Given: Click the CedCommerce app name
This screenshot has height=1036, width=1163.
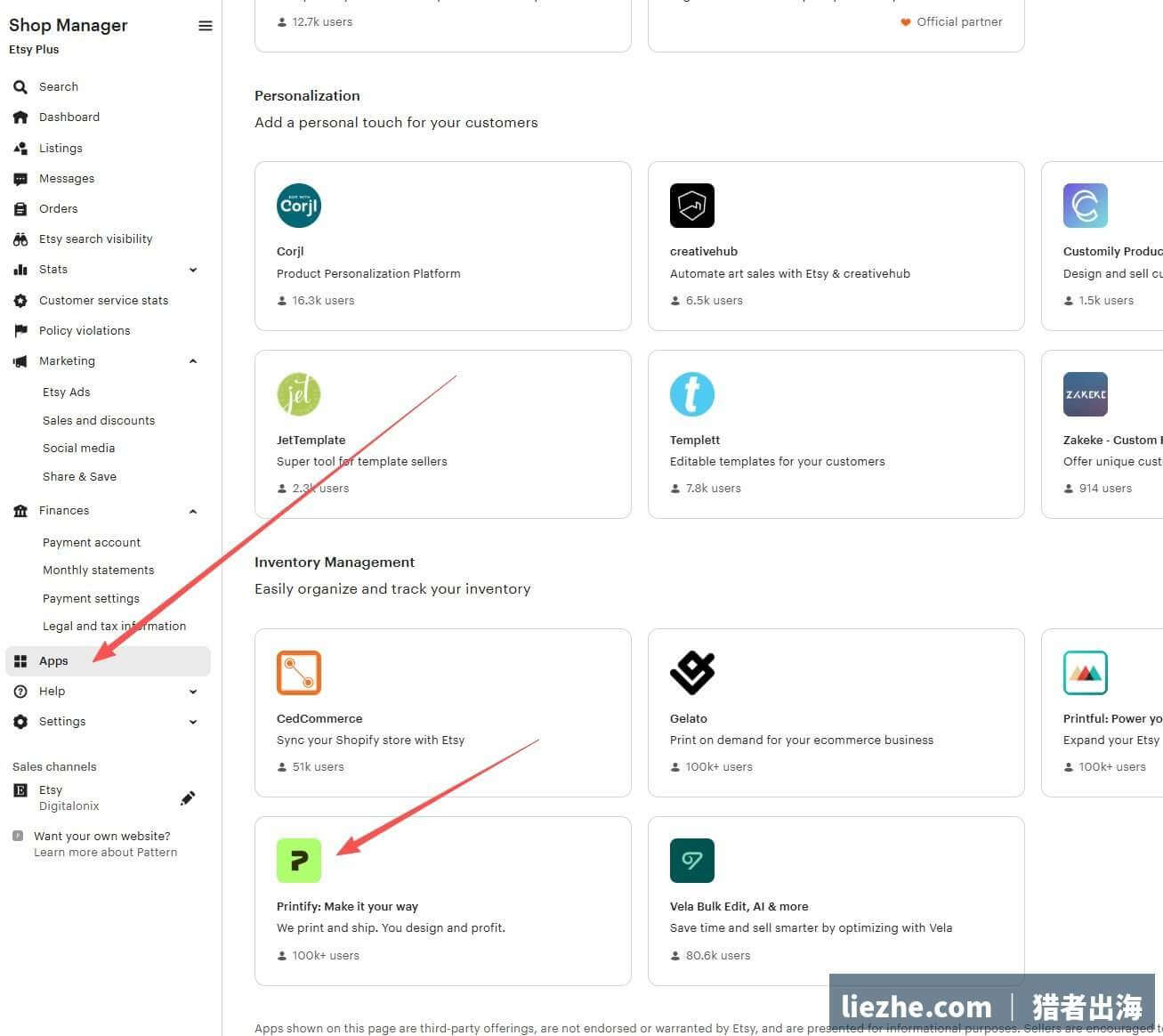Looking at the screenshot, I should [x=319, y=719].
